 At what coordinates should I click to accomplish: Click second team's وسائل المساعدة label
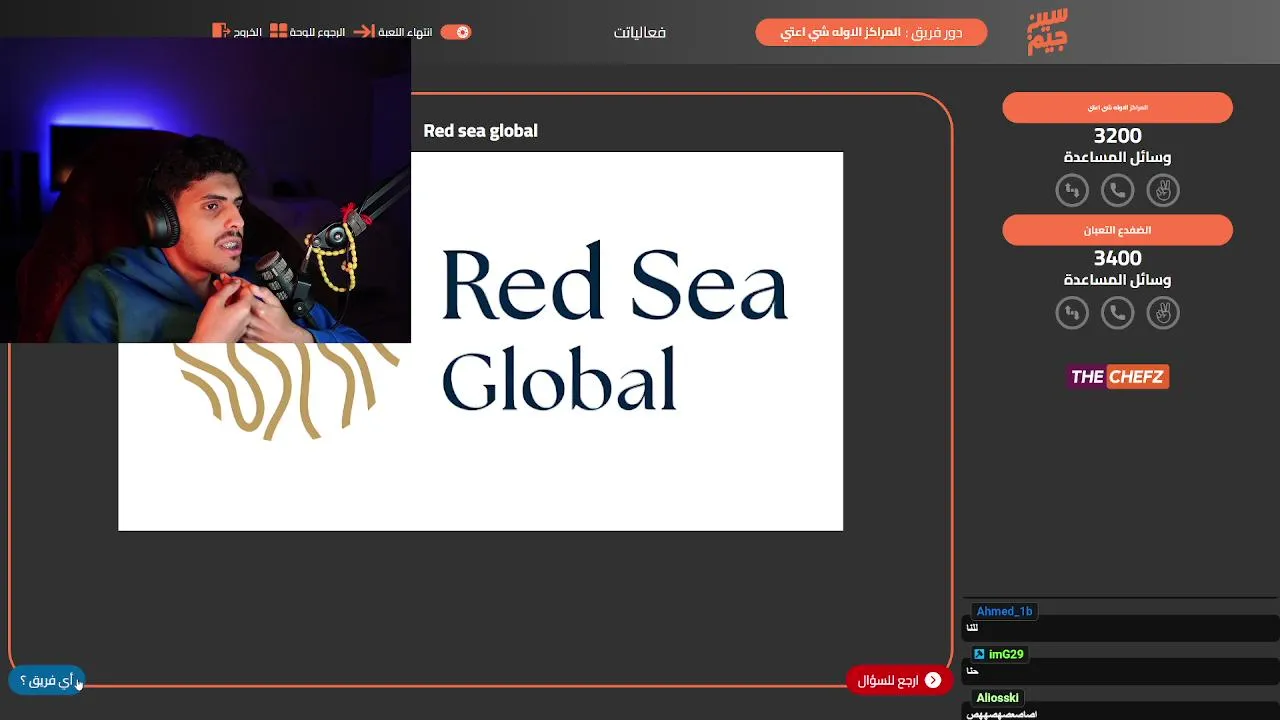point(1117,280)
